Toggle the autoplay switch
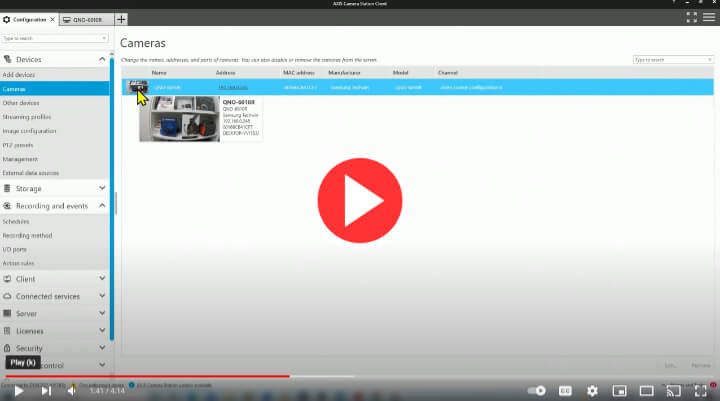The height and width of the screenshot is (401, 720). 537,390
